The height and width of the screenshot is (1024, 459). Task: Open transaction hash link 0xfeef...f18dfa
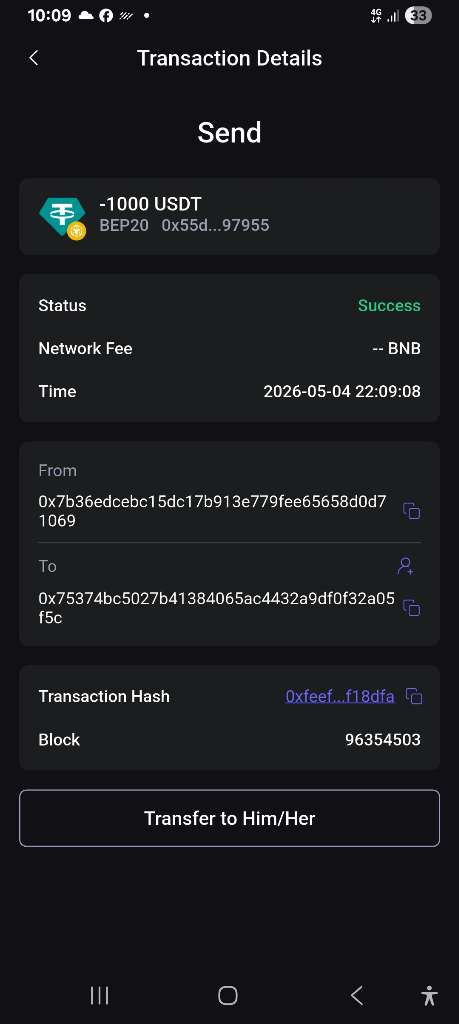click(340, 696)
